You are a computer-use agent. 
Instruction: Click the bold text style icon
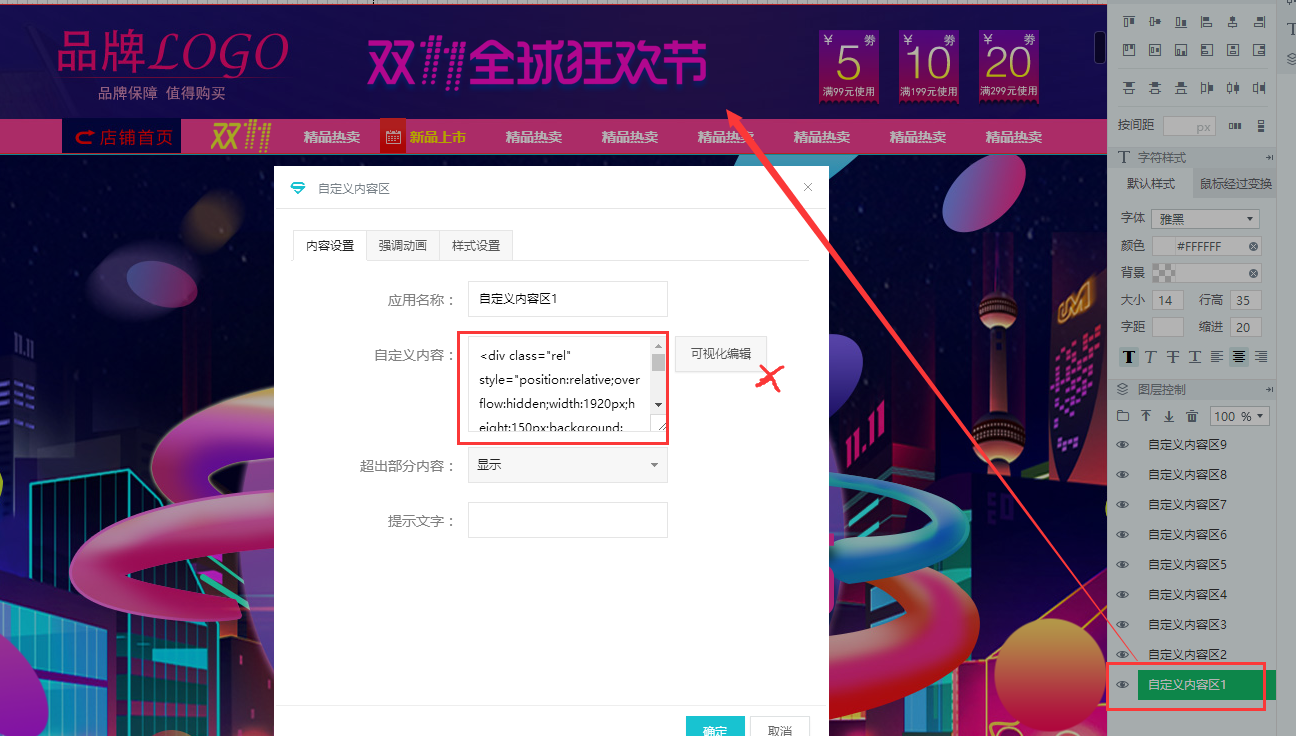coord(1129,357)
